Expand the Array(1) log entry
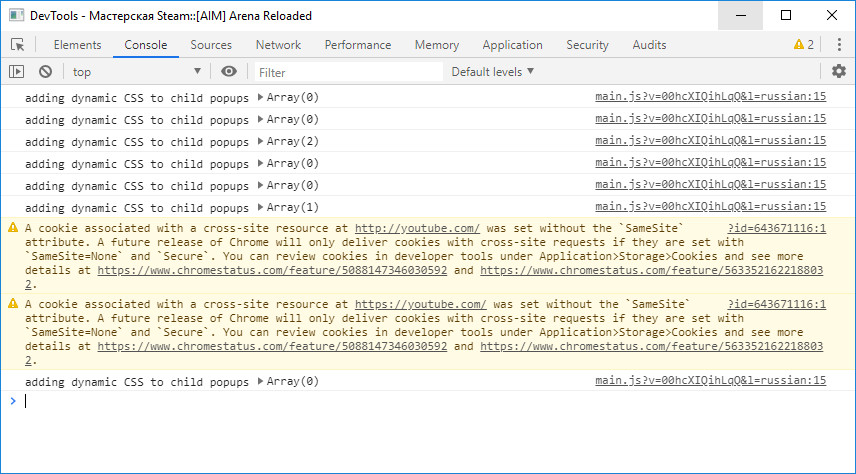This screenshot has height=474, width=856. pos(262,207)
